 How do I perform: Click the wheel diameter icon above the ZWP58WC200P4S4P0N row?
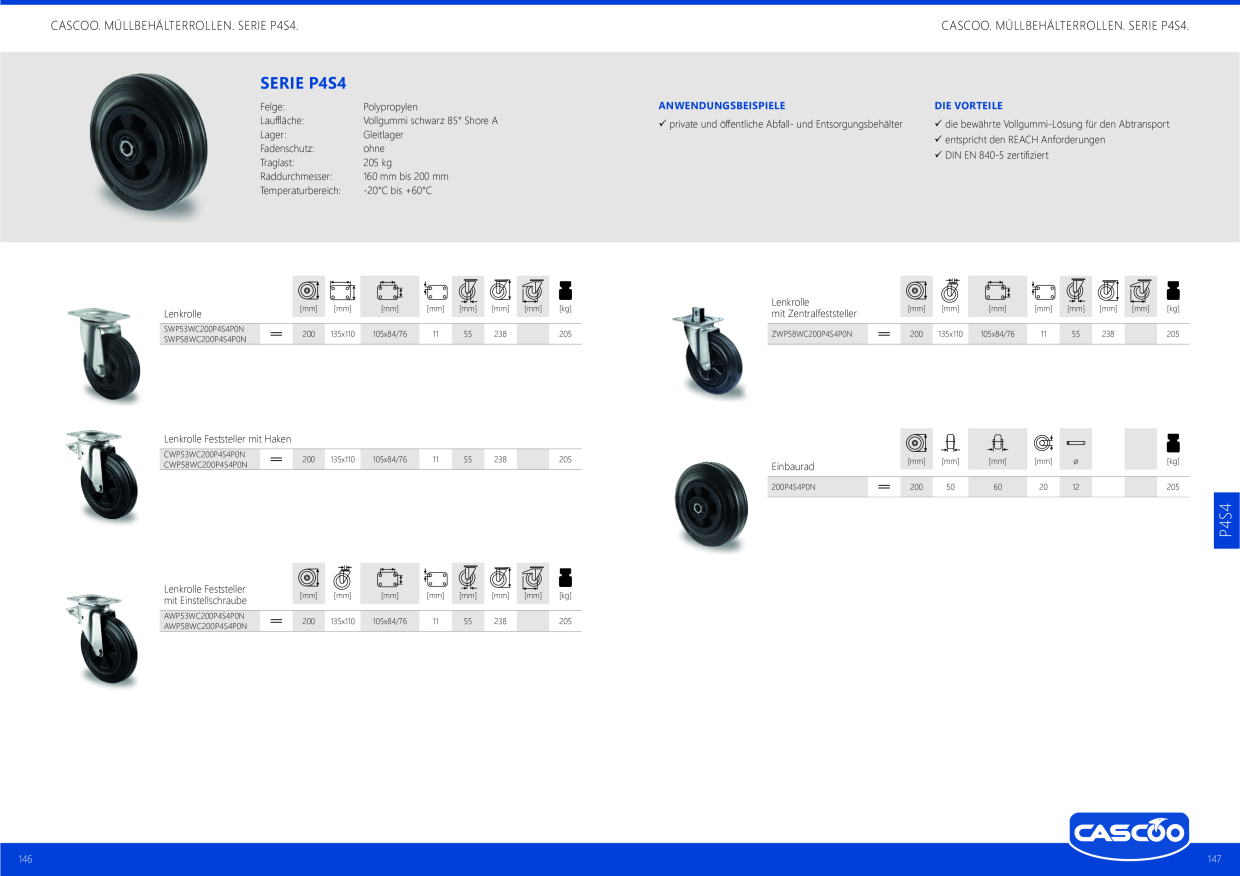click(x=916, y=291)
